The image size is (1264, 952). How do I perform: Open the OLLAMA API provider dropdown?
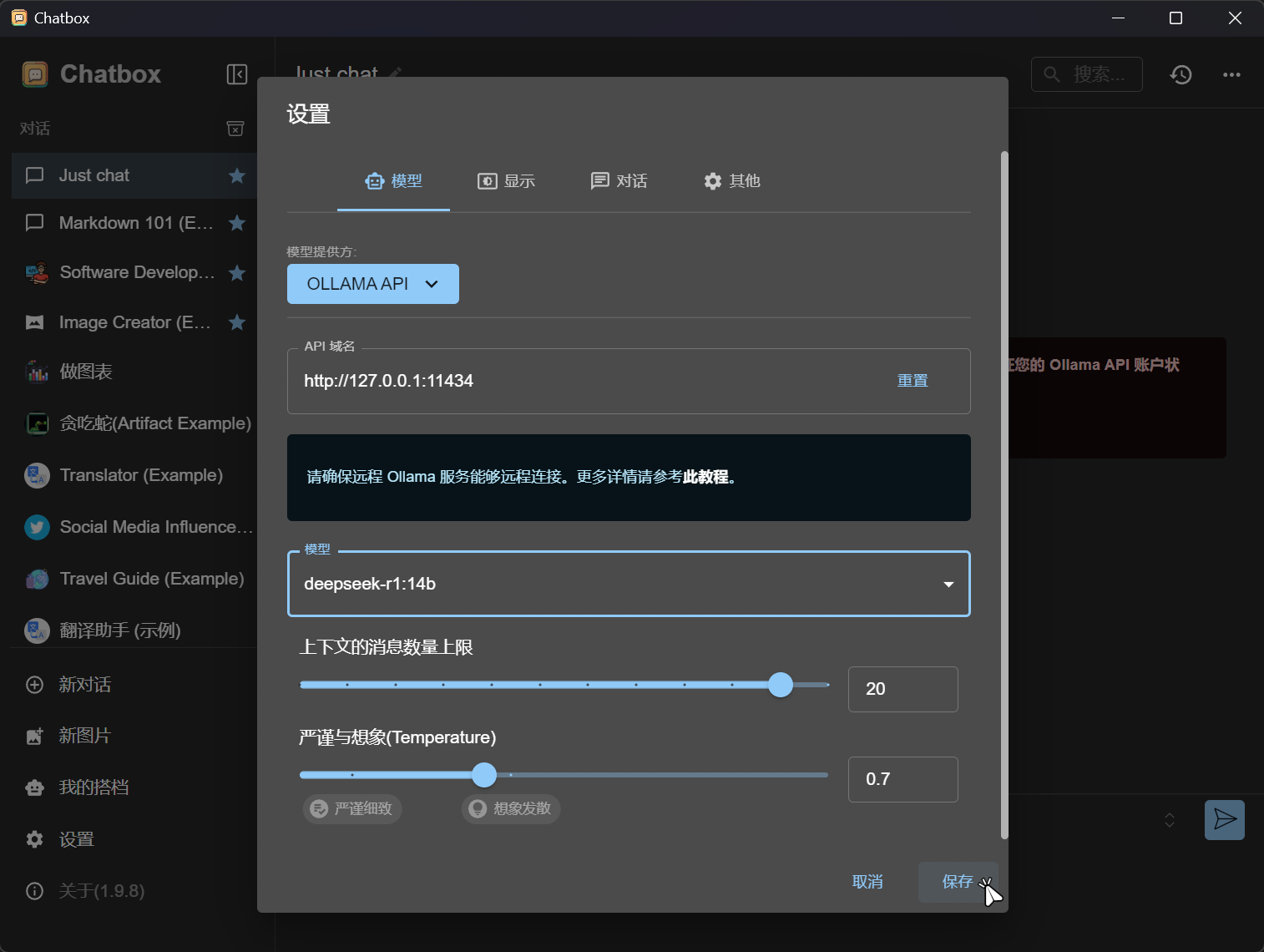373,284
